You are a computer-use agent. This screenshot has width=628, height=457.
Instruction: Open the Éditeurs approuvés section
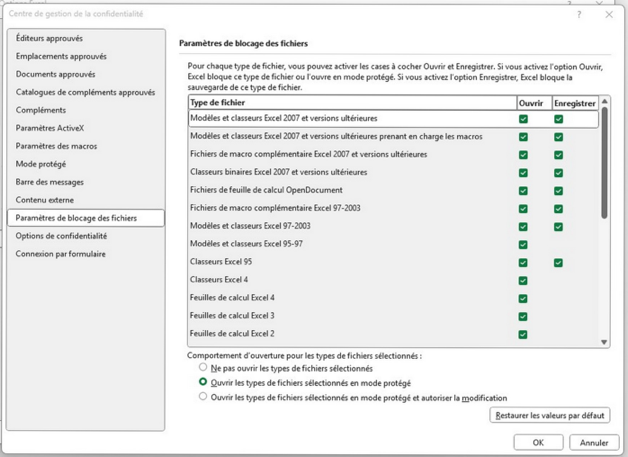pos(86,38)
